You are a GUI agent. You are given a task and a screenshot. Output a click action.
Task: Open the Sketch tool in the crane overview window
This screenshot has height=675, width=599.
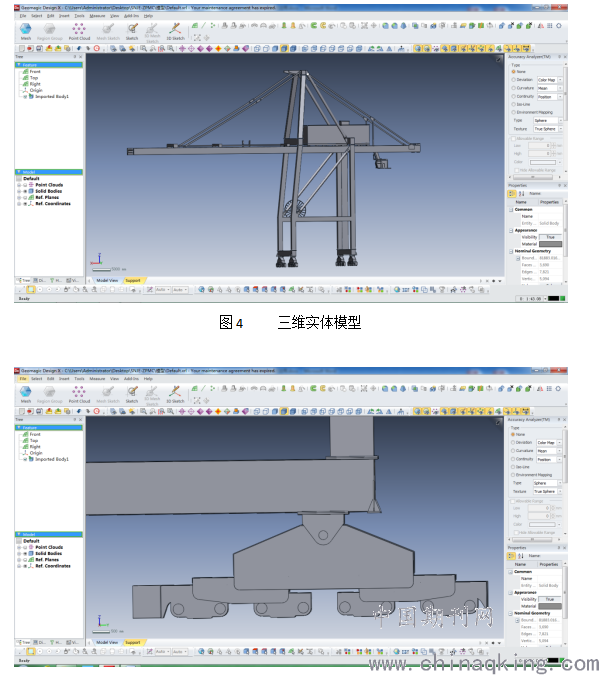[132, 31]
